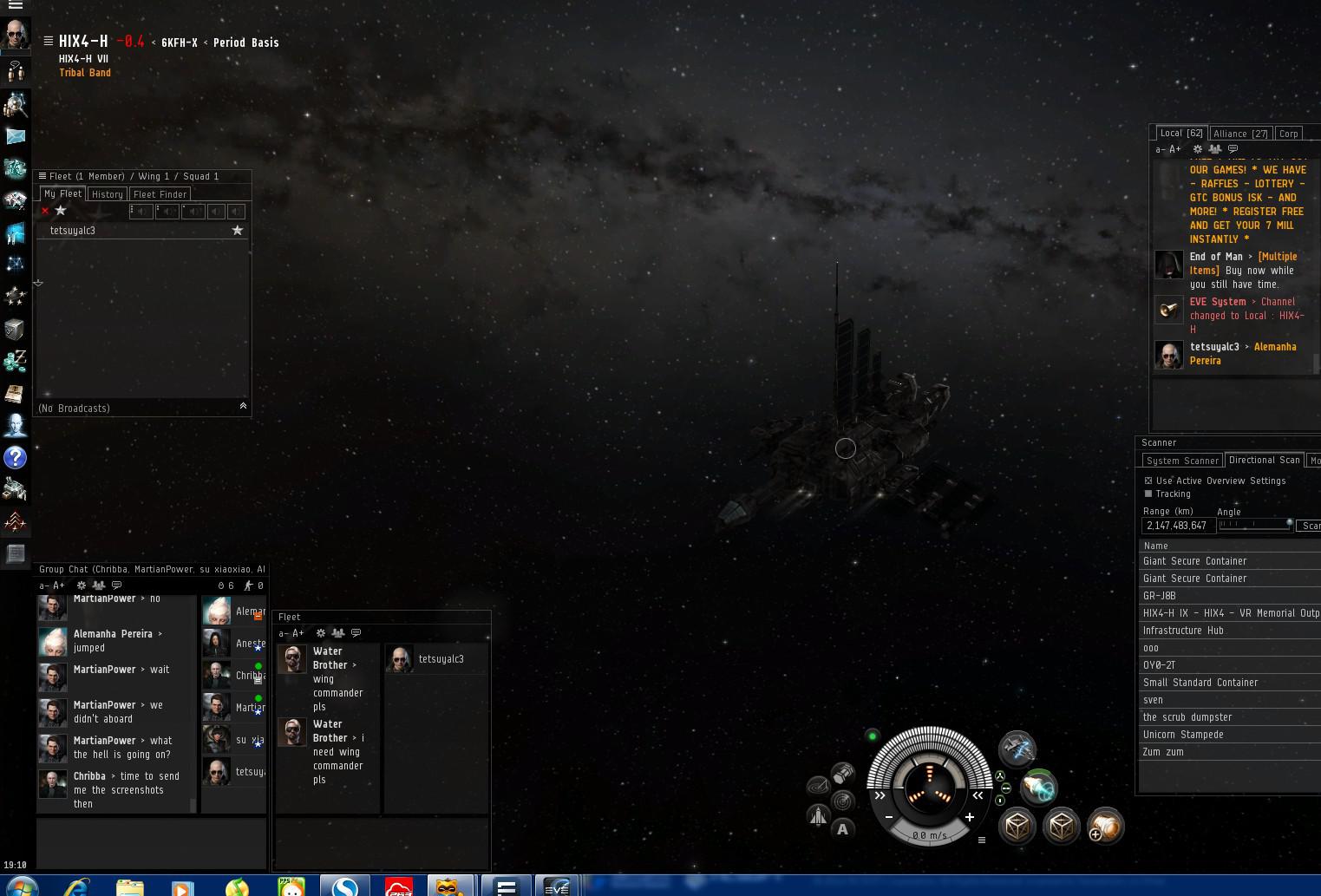The image size is (1321, 896).
Task: Click the ship camera reset icon
Action: (818, 815)
